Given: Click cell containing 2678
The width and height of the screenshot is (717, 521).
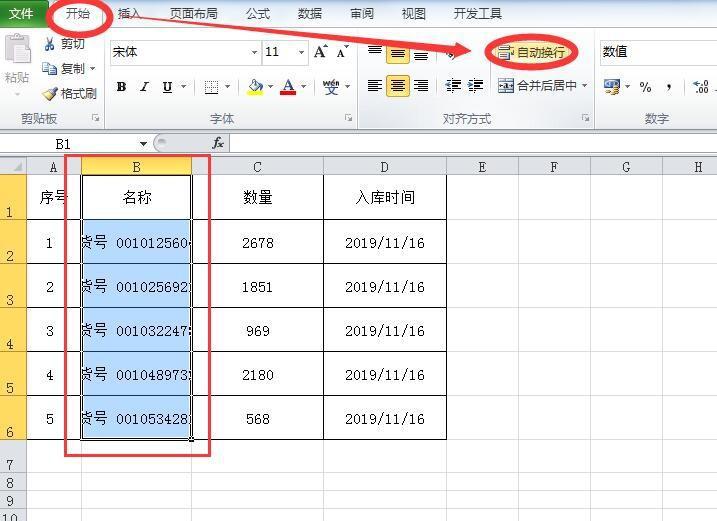Looking at the screenshot, I should pyautogui.click(x=257, y=242).
